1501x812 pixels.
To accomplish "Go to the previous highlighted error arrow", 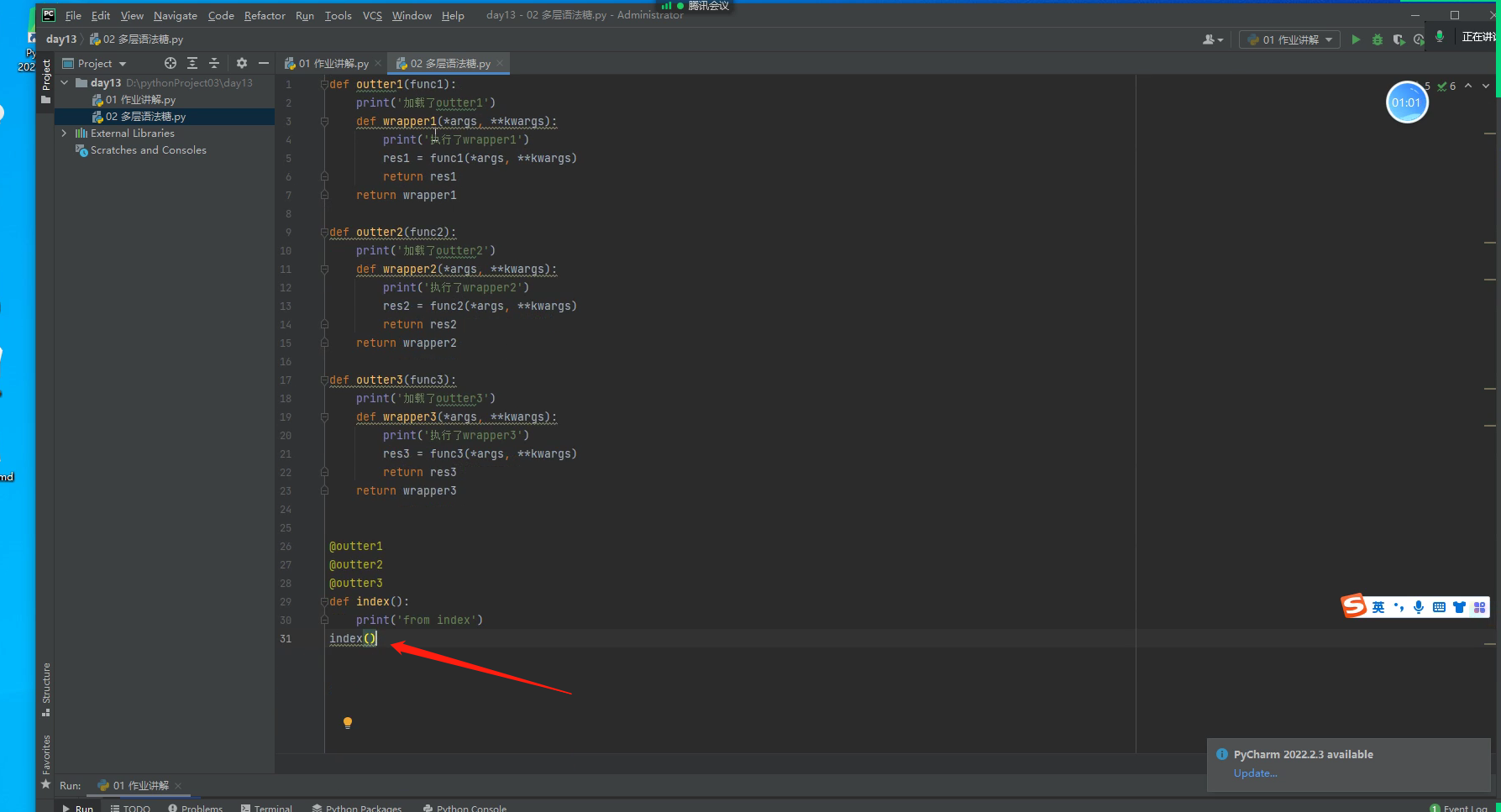I will coord(1468,86).
